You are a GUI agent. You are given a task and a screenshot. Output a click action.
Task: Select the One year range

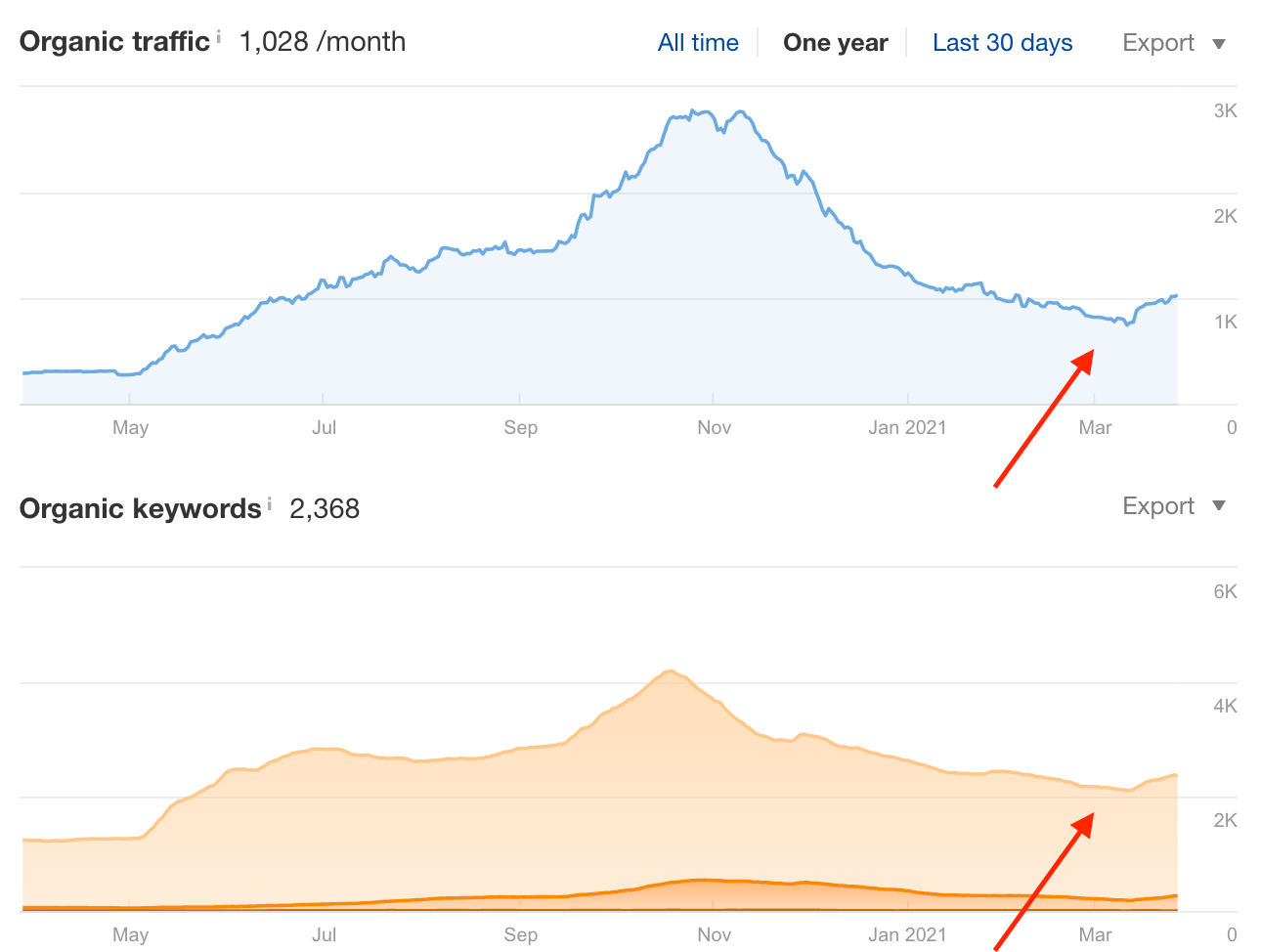click(x=835, y=43)
